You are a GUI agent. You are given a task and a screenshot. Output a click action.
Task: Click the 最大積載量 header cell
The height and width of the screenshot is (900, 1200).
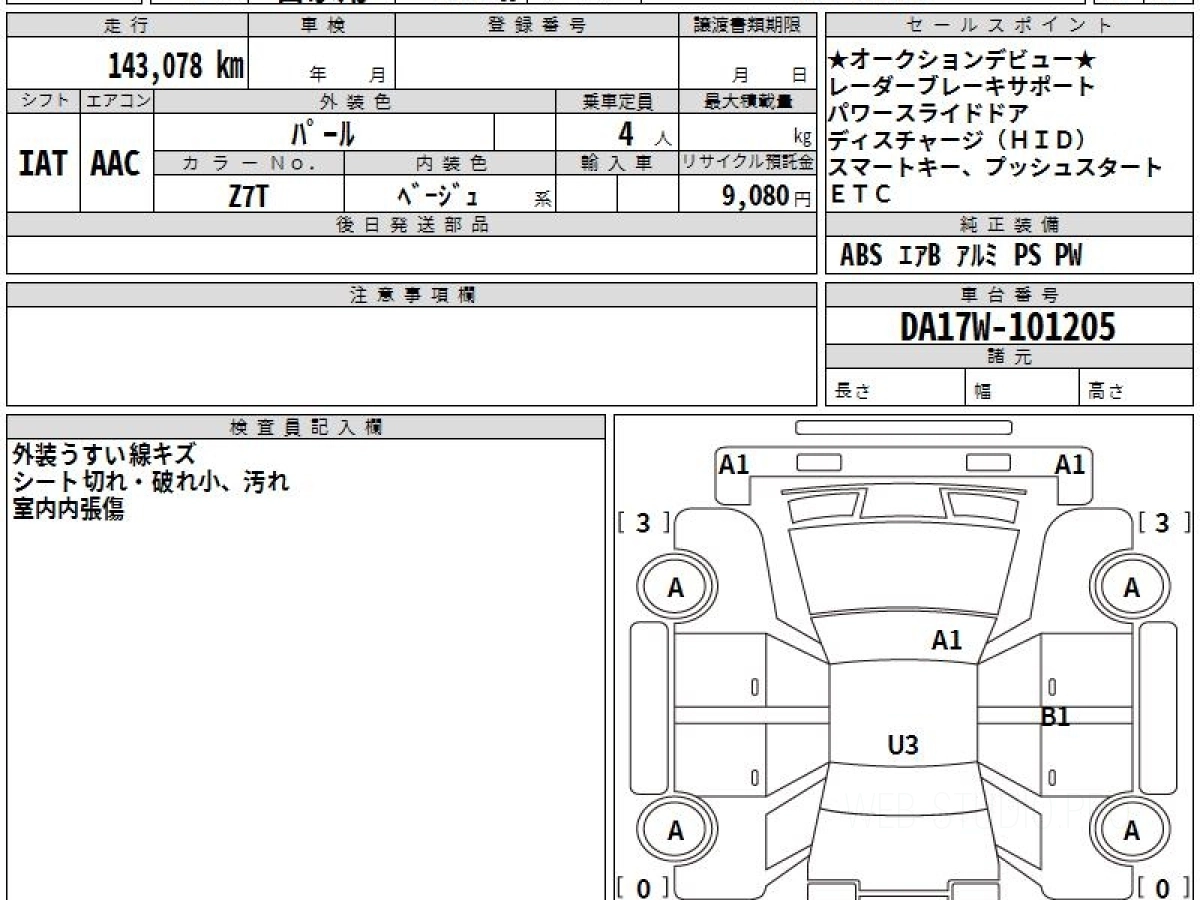coord(748,101)
